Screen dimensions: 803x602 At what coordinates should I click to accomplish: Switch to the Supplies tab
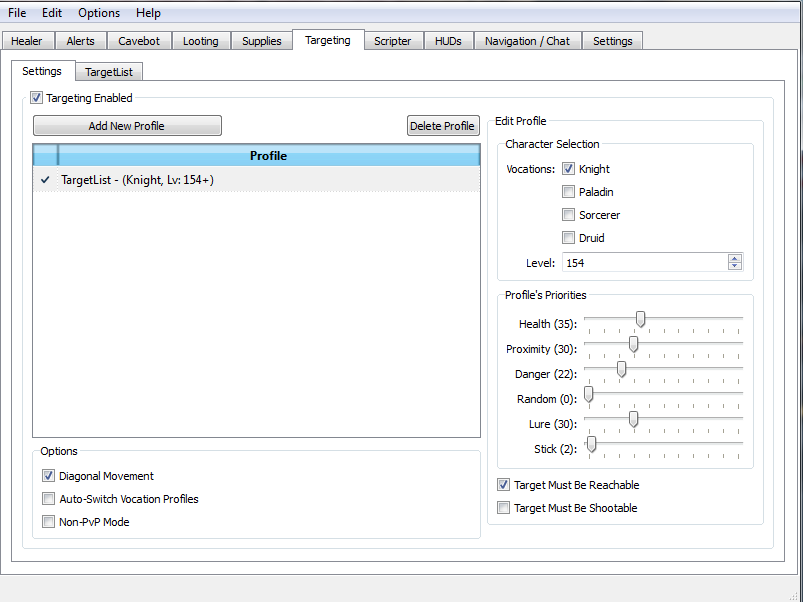pos(262,41)
